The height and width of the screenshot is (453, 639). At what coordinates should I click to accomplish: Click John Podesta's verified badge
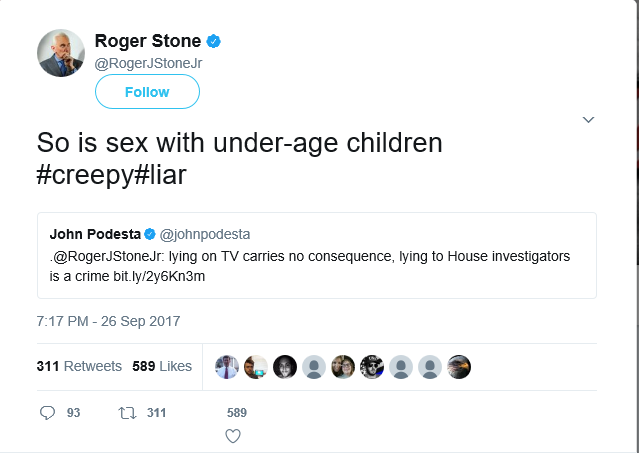click(149, 235)
